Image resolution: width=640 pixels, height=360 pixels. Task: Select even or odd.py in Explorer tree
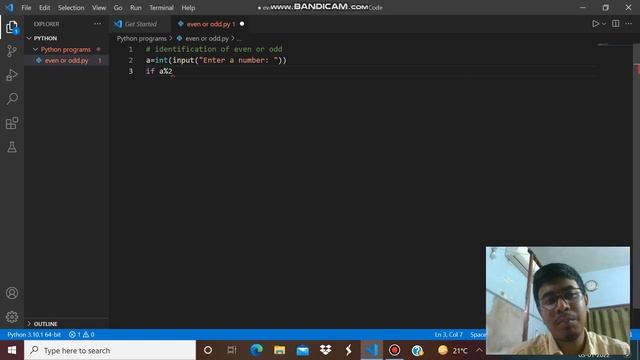pos(67,60)
